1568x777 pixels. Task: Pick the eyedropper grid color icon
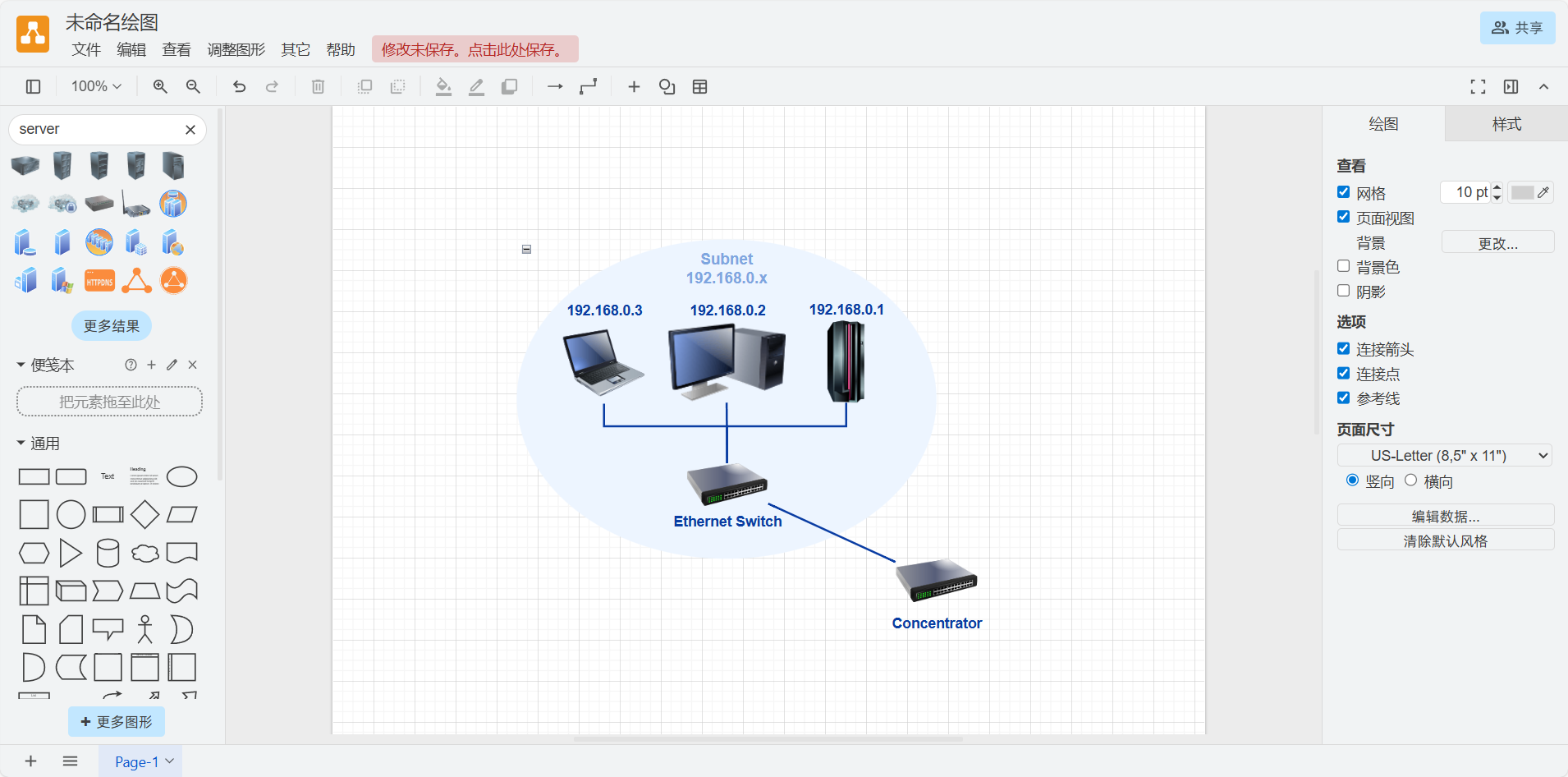tap(1543, 192)
